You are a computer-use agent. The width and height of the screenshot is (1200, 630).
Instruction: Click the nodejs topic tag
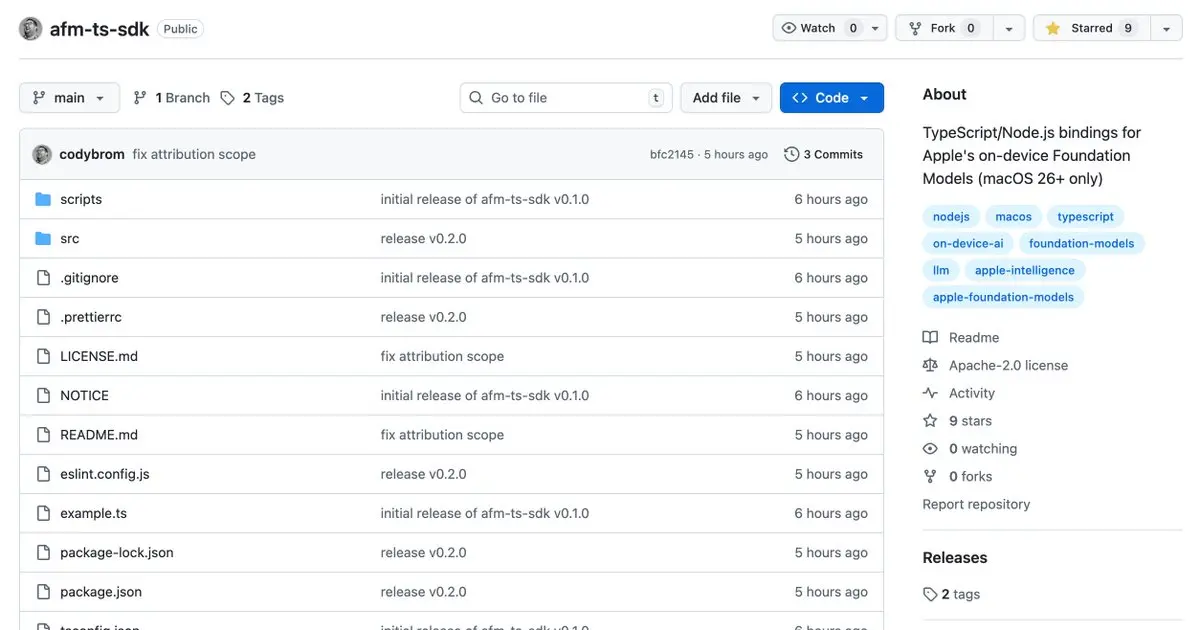click(951, 217)
